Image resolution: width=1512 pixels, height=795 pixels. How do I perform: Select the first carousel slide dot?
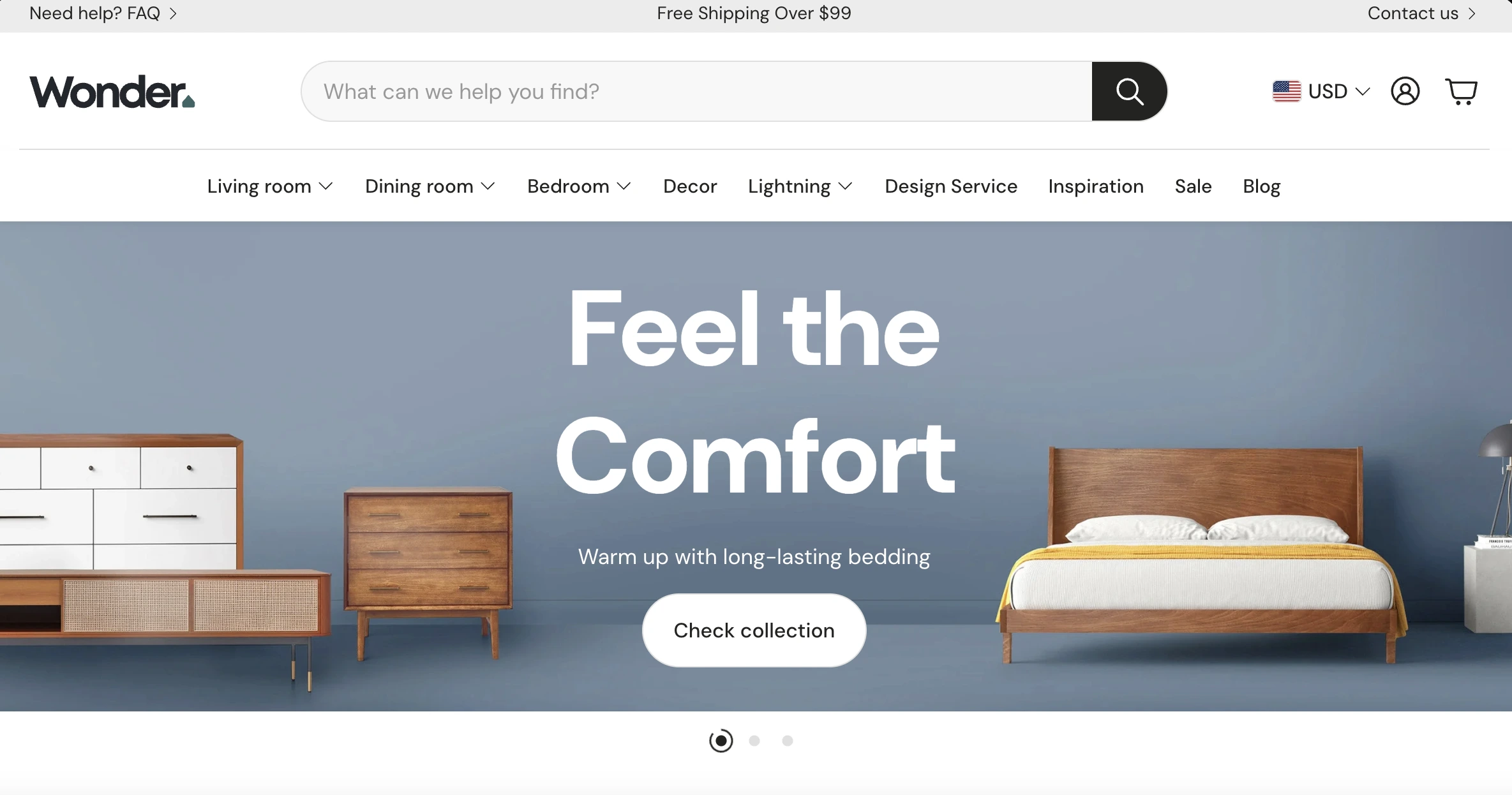[x=721, y=741]
